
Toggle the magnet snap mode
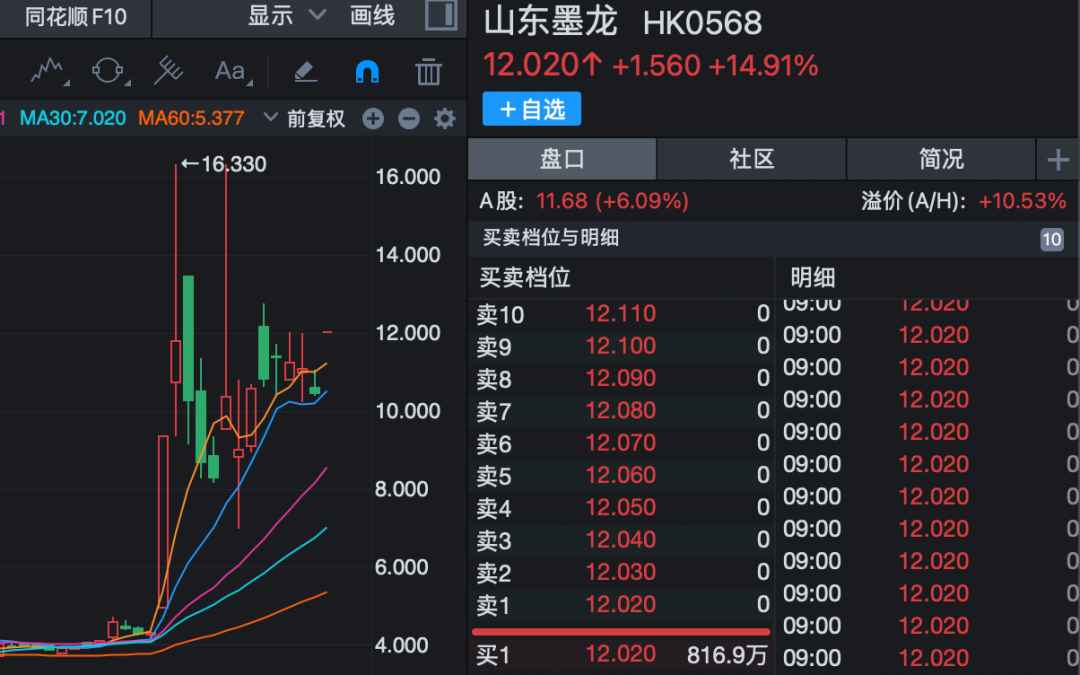pos(367,71)
